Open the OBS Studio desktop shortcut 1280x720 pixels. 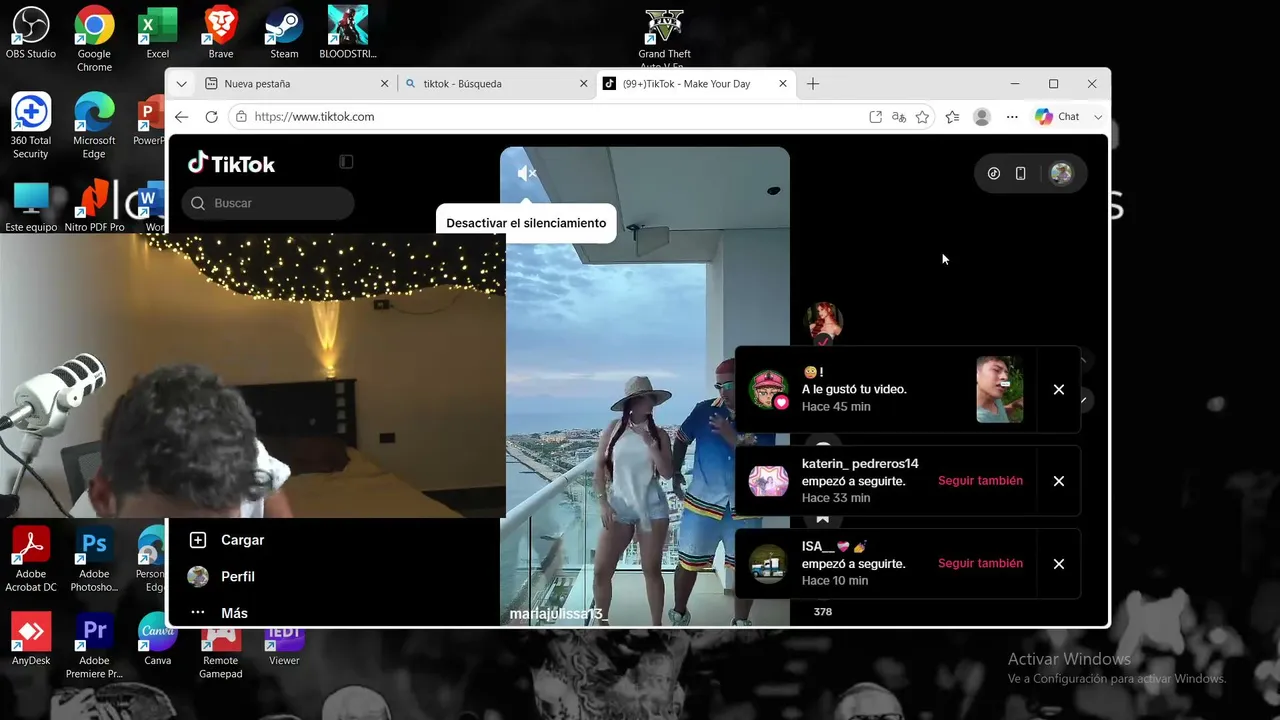(x=31, y=34)
